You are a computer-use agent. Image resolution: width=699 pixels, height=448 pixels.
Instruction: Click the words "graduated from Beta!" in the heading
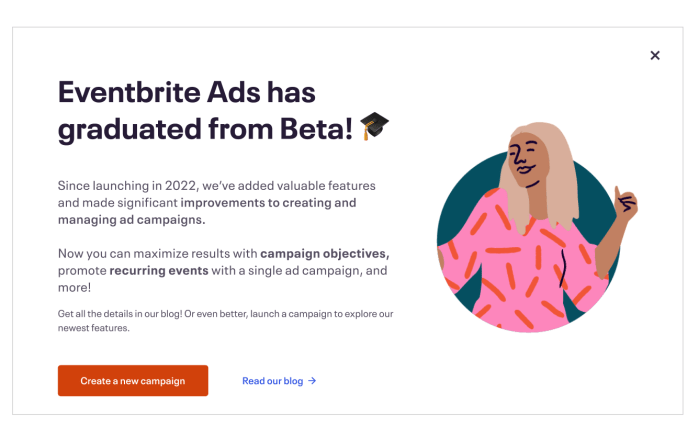click(x=205, y=129)
